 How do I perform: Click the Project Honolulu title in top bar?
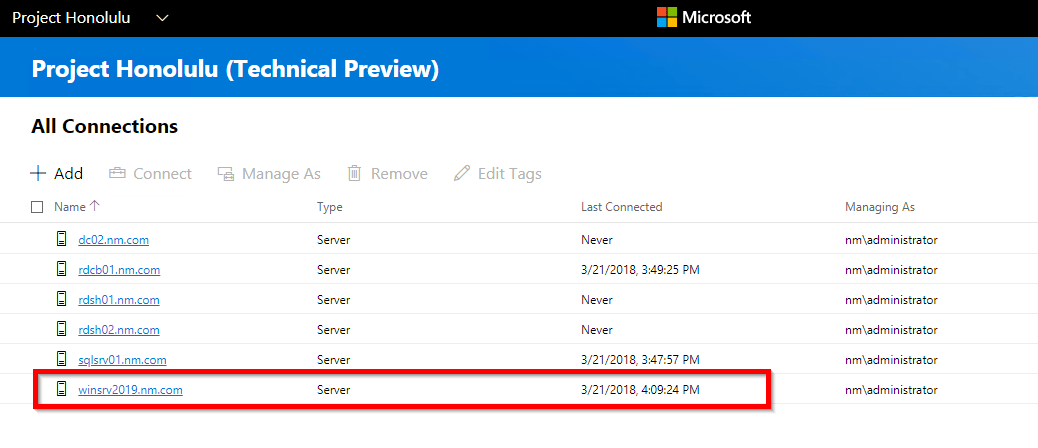coord(71,18)
